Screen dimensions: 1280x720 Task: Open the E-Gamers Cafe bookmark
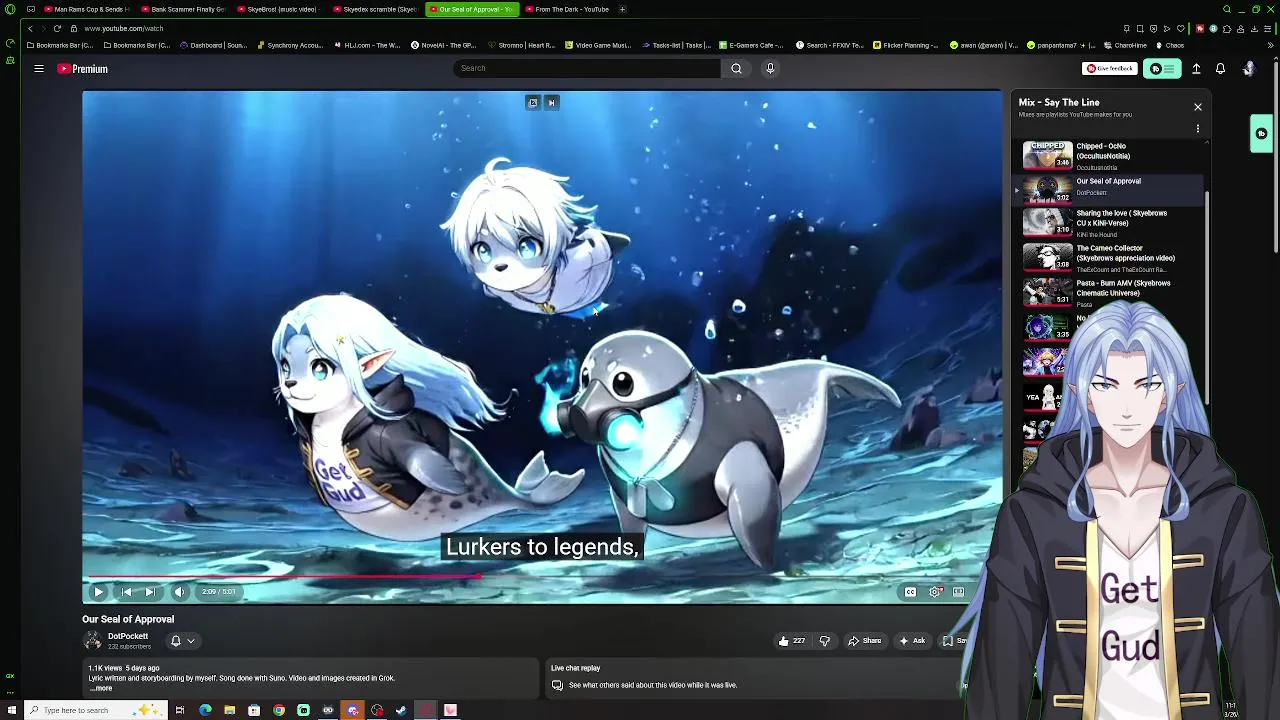[750, 45]
